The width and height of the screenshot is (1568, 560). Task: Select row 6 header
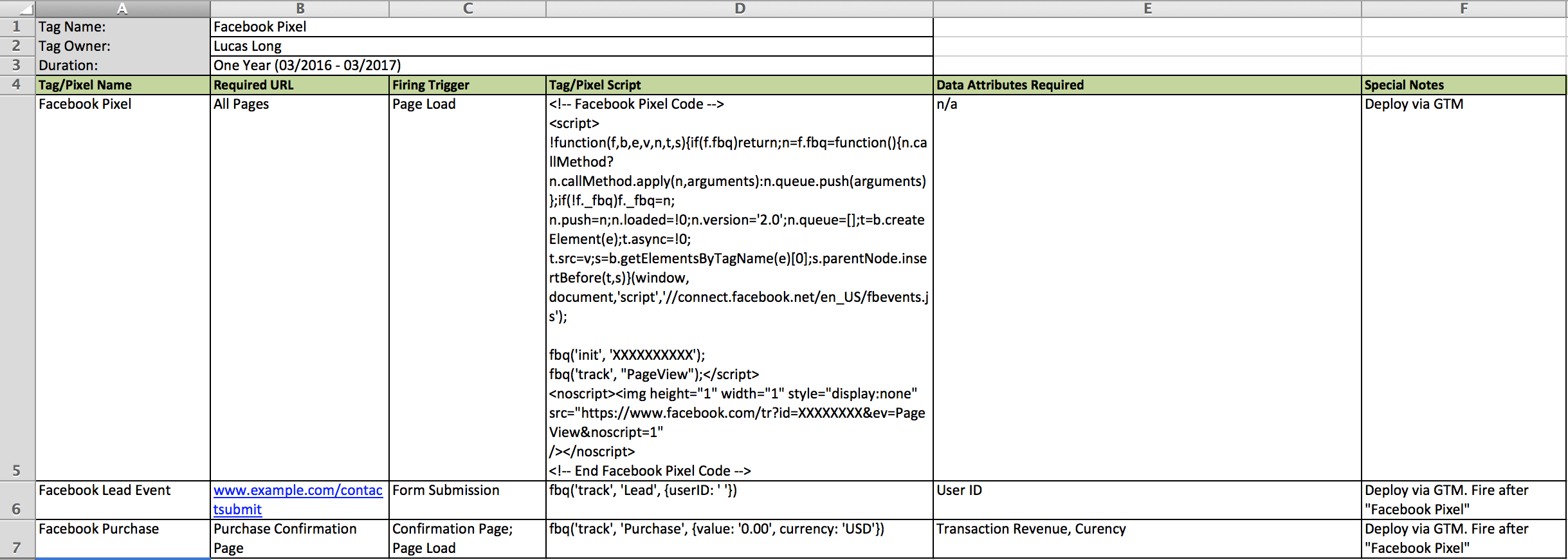17,500
